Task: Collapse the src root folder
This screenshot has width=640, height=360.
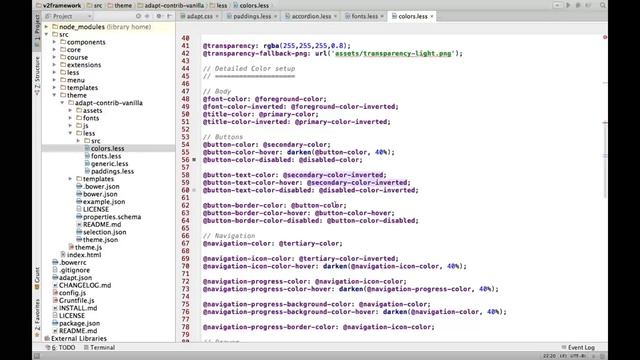Action: (47, 35)
